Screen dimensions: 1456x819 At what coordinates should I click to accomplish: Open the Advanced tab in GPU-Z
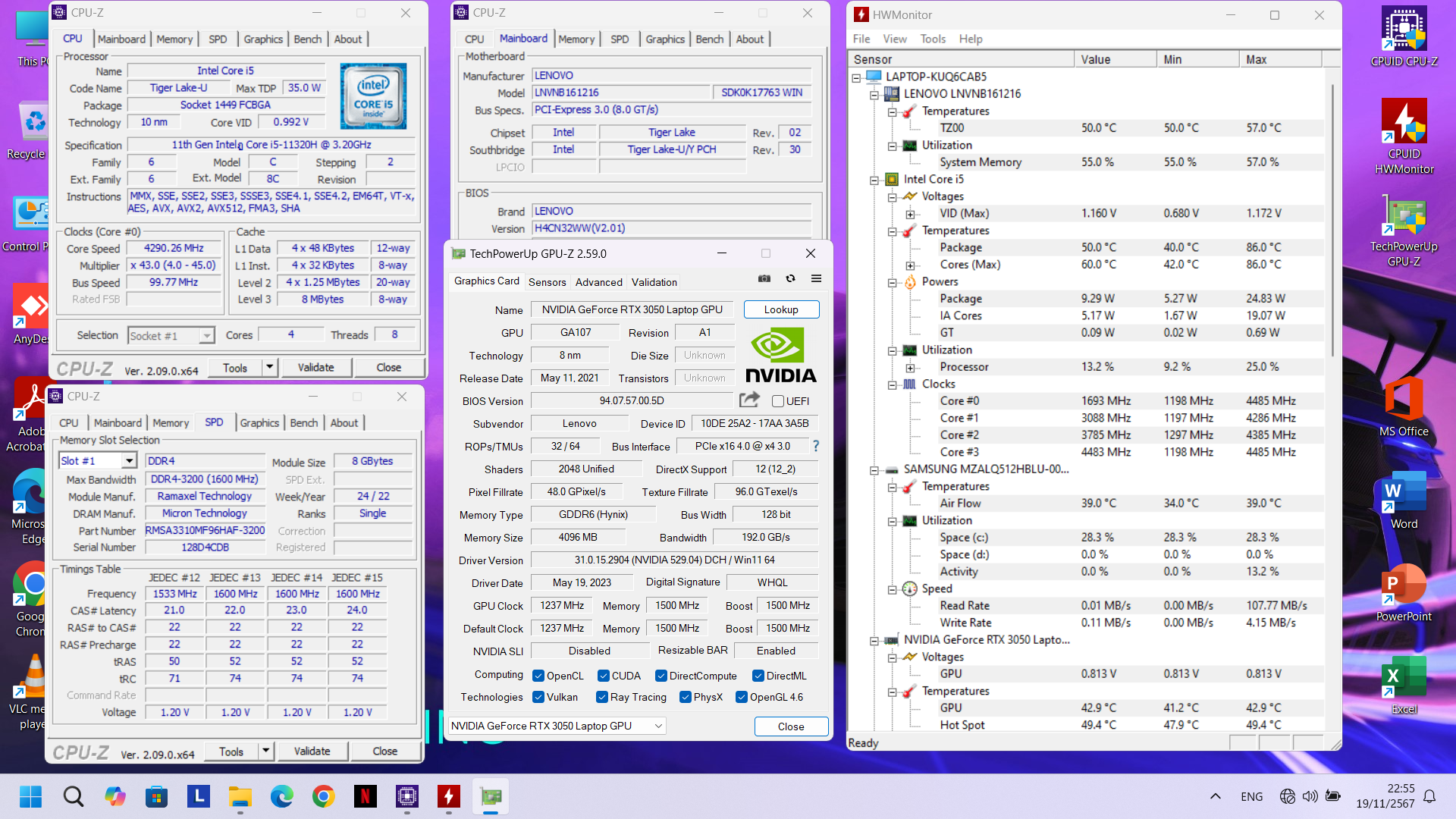tap(598, 281)
